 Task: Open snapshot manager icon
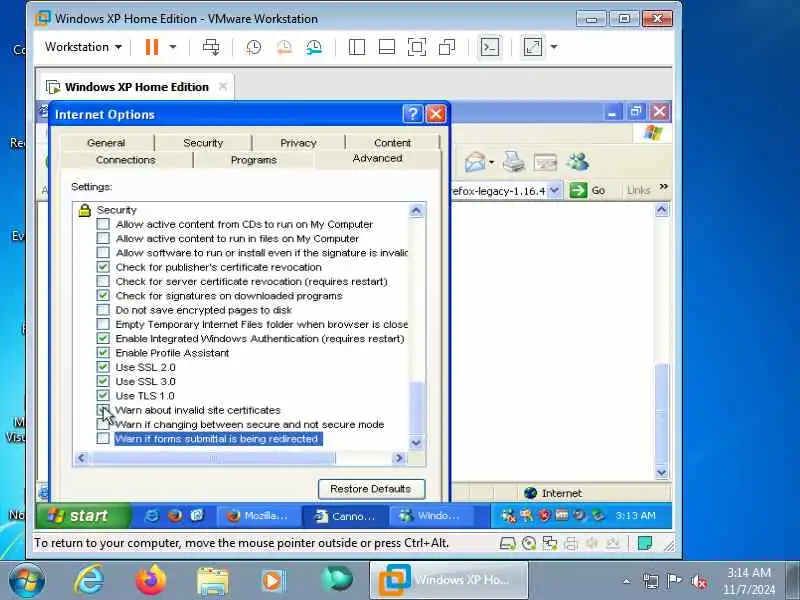pyautogui.click(x=314, y=47)
